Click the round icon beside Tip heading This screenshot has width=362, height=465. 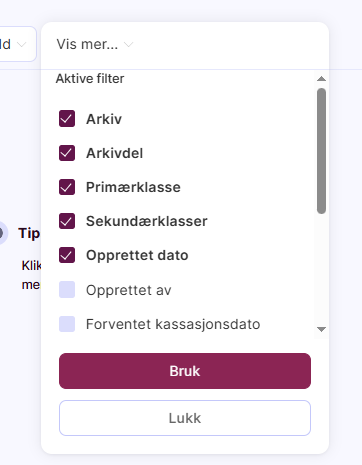pos(1,233)
